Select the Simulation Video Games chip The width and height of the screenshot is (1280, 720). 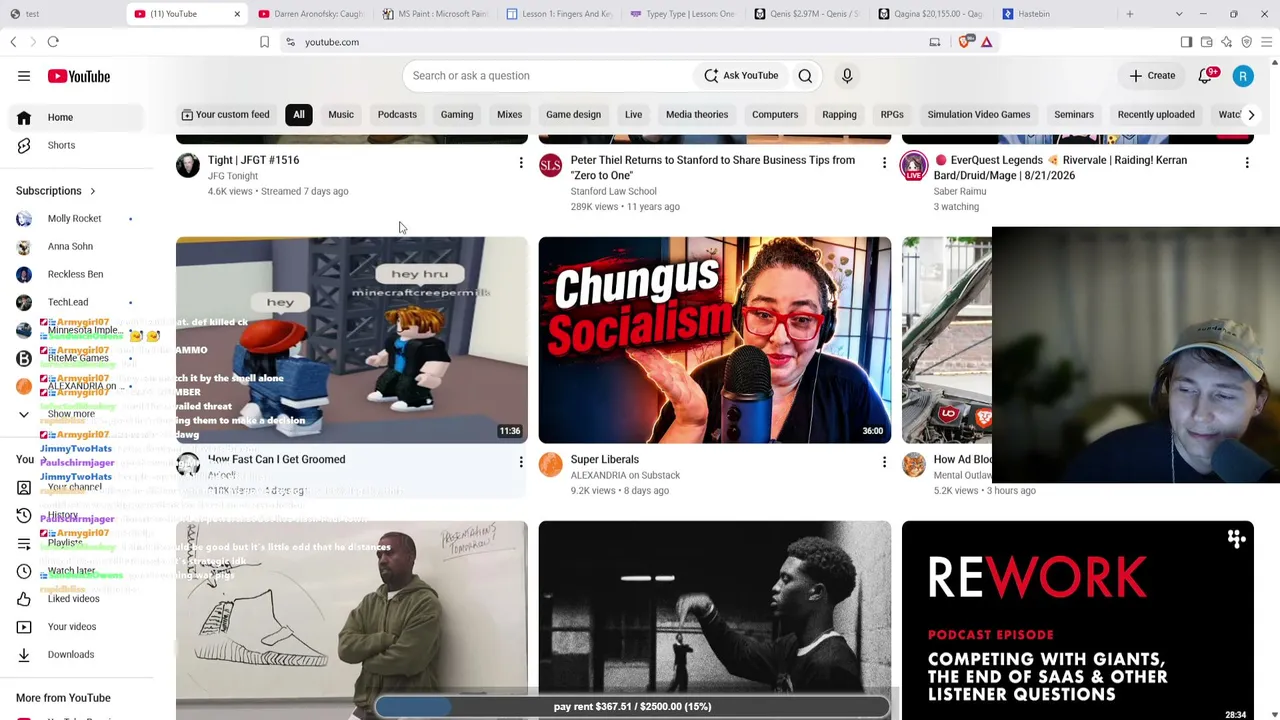(979, 115)
